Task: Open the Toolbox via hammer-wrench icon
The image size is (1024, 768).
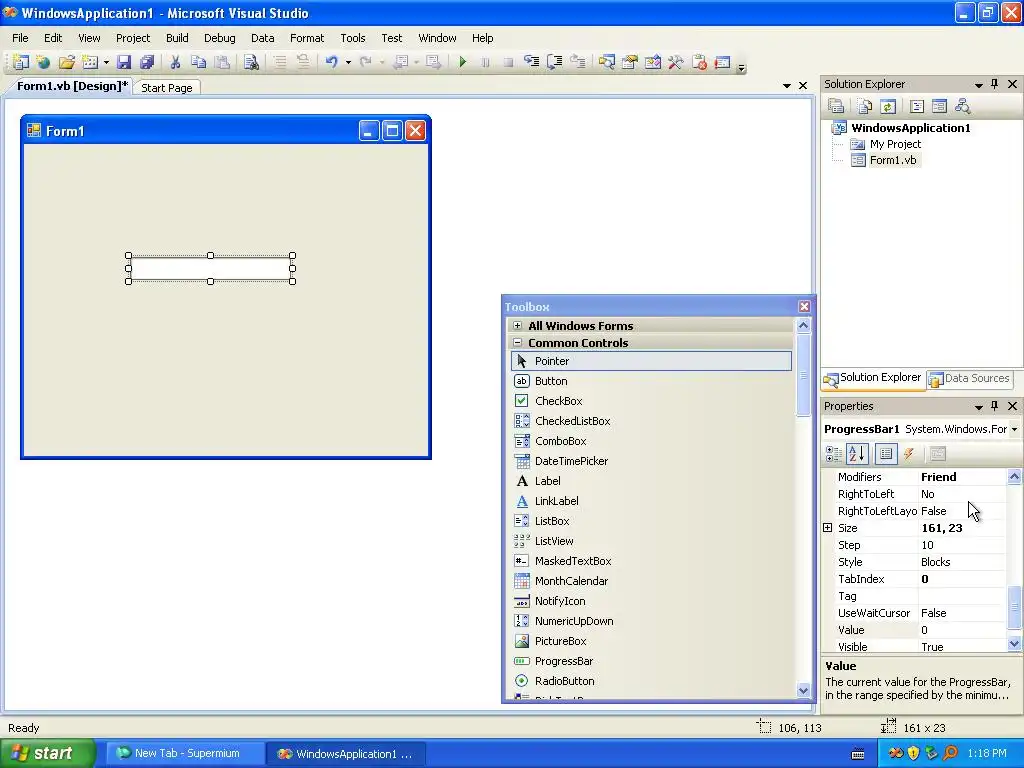Action: coord(676,62)
